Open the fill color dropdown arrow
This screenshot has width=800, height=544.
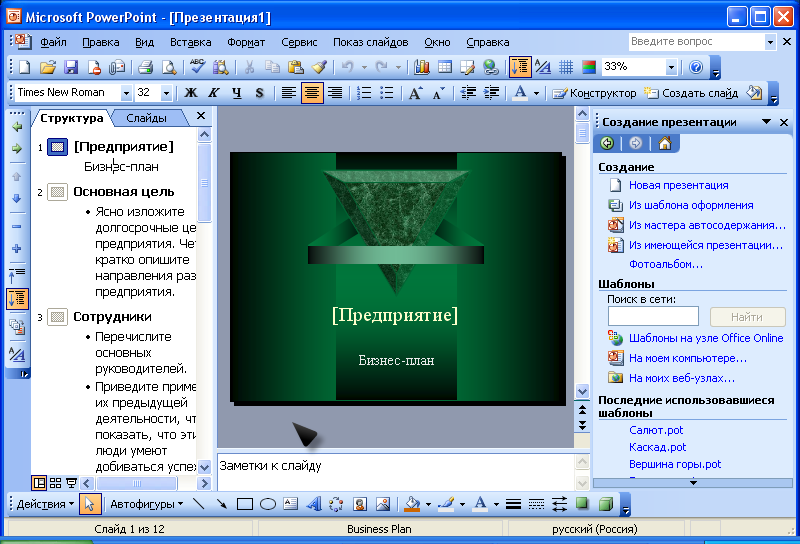(x=429, y=504)
